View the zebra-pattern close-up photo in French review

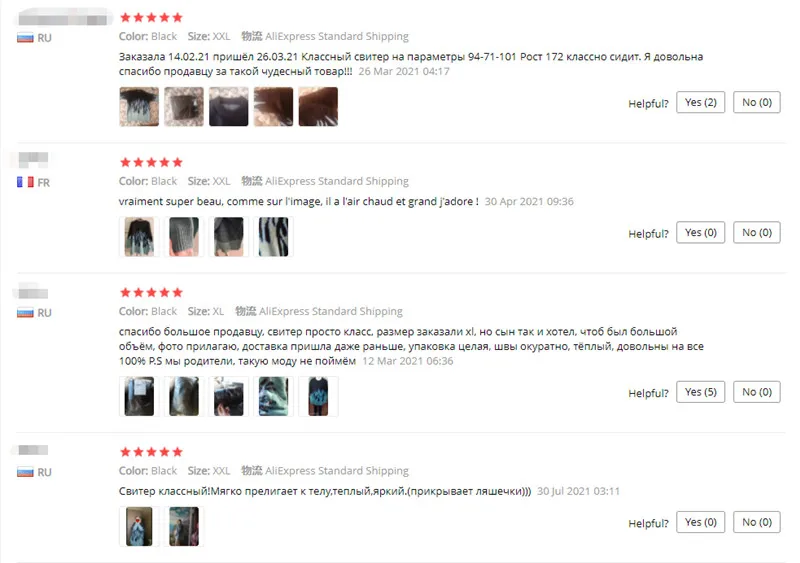pyautogui.click(x=273, y=237)
